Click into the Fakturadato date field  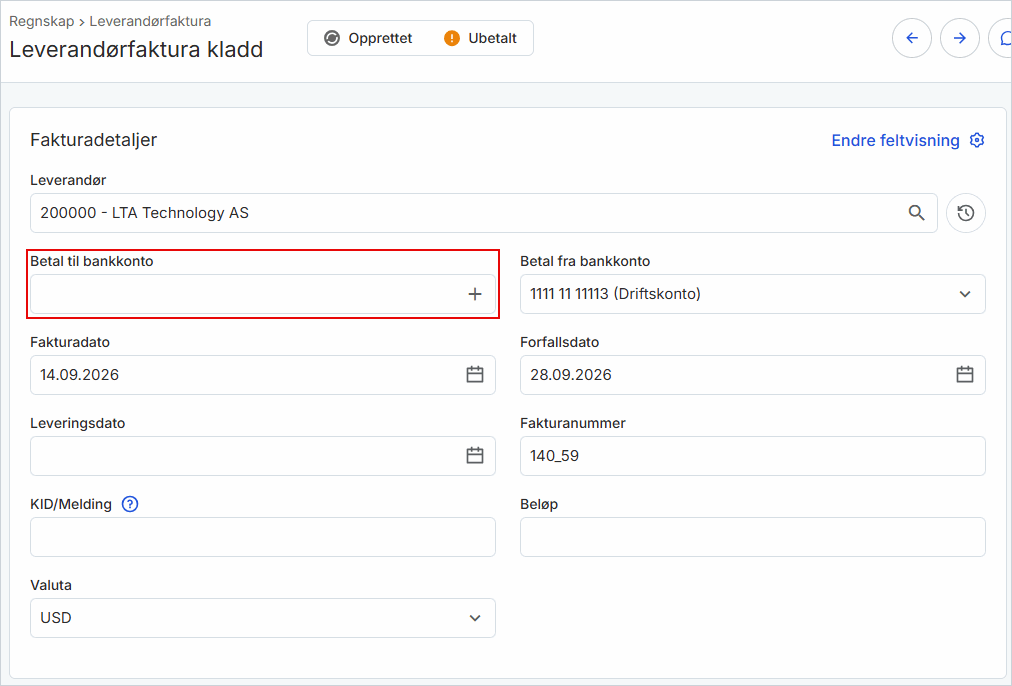point(263,375)
